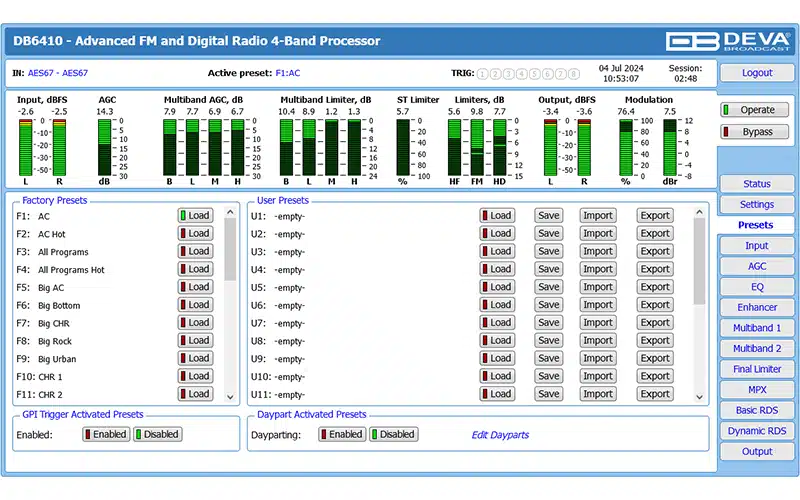Click the Factory Presets scroll-up arrow
The height and width of the screenshot is (500, 800).
click(x=230, y=212)
